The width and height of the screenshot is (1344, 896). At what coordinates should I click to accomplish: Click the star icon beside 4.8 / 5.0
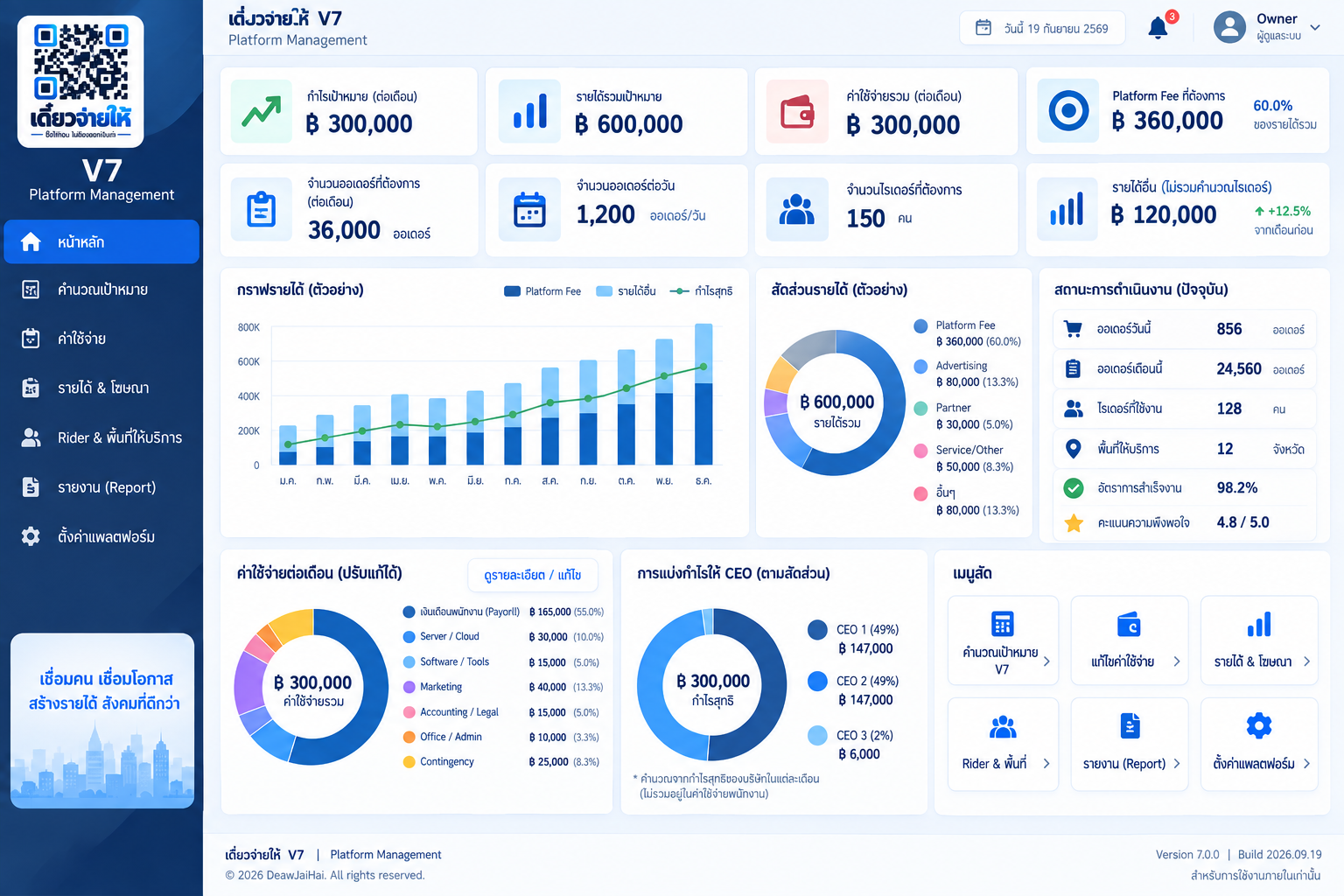coord(1074,523)
